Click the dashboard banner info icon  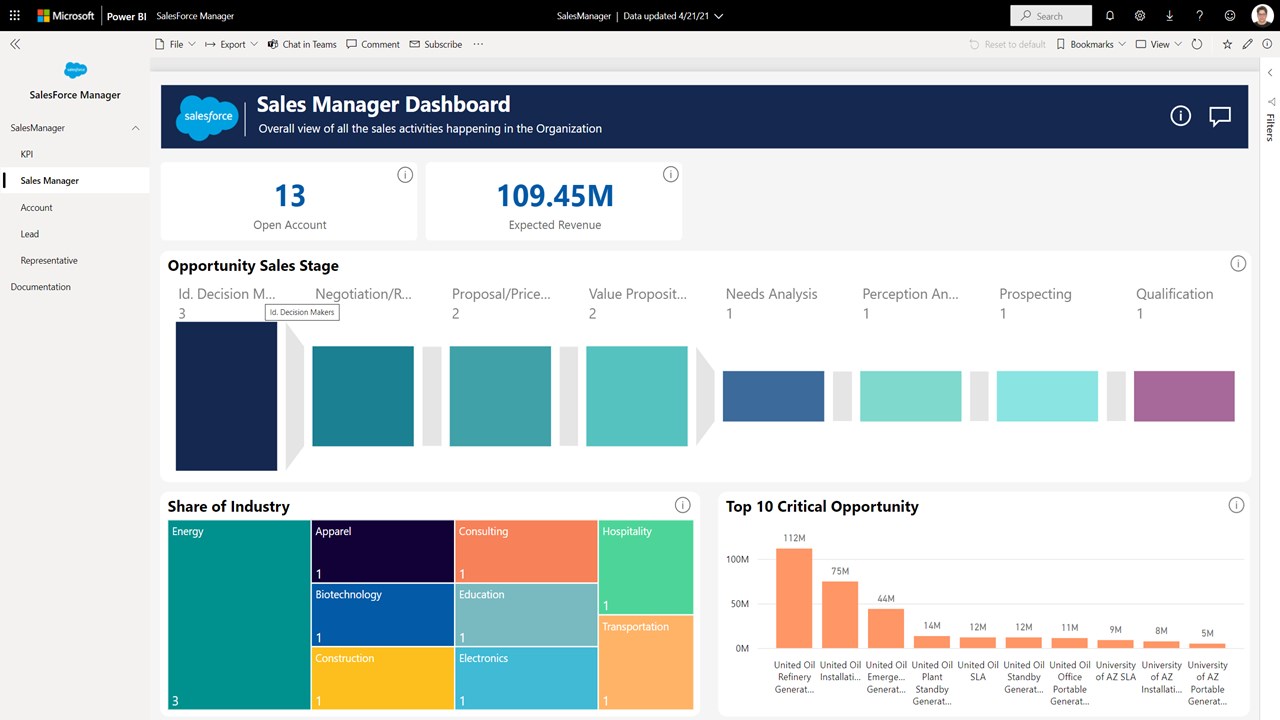(1180, 116)
